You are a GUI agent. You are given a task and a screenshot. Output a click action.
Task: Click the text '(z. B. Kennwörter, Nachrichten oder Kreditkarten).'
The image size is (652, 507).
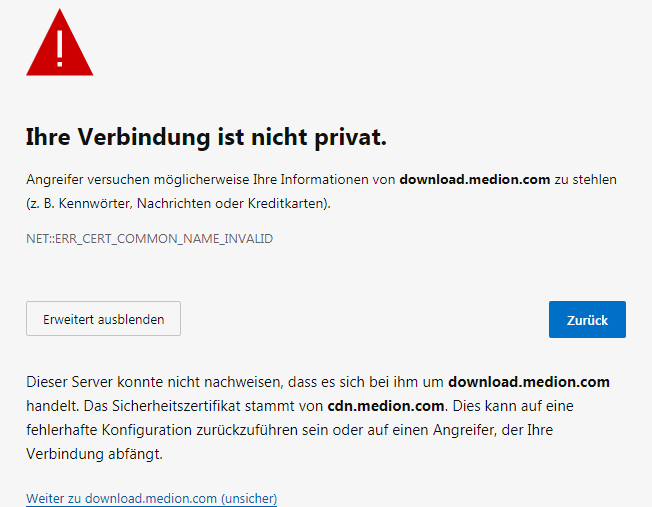tap(178, 203)
